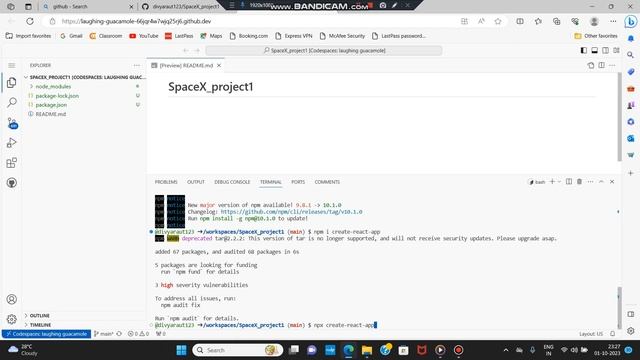Click the browser address bar URL

tap(137, 21)
